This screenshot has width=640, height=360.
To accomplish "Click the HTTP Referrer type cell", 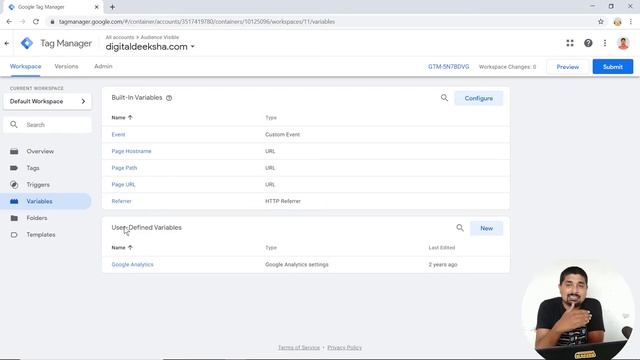I will pos(283,201).
